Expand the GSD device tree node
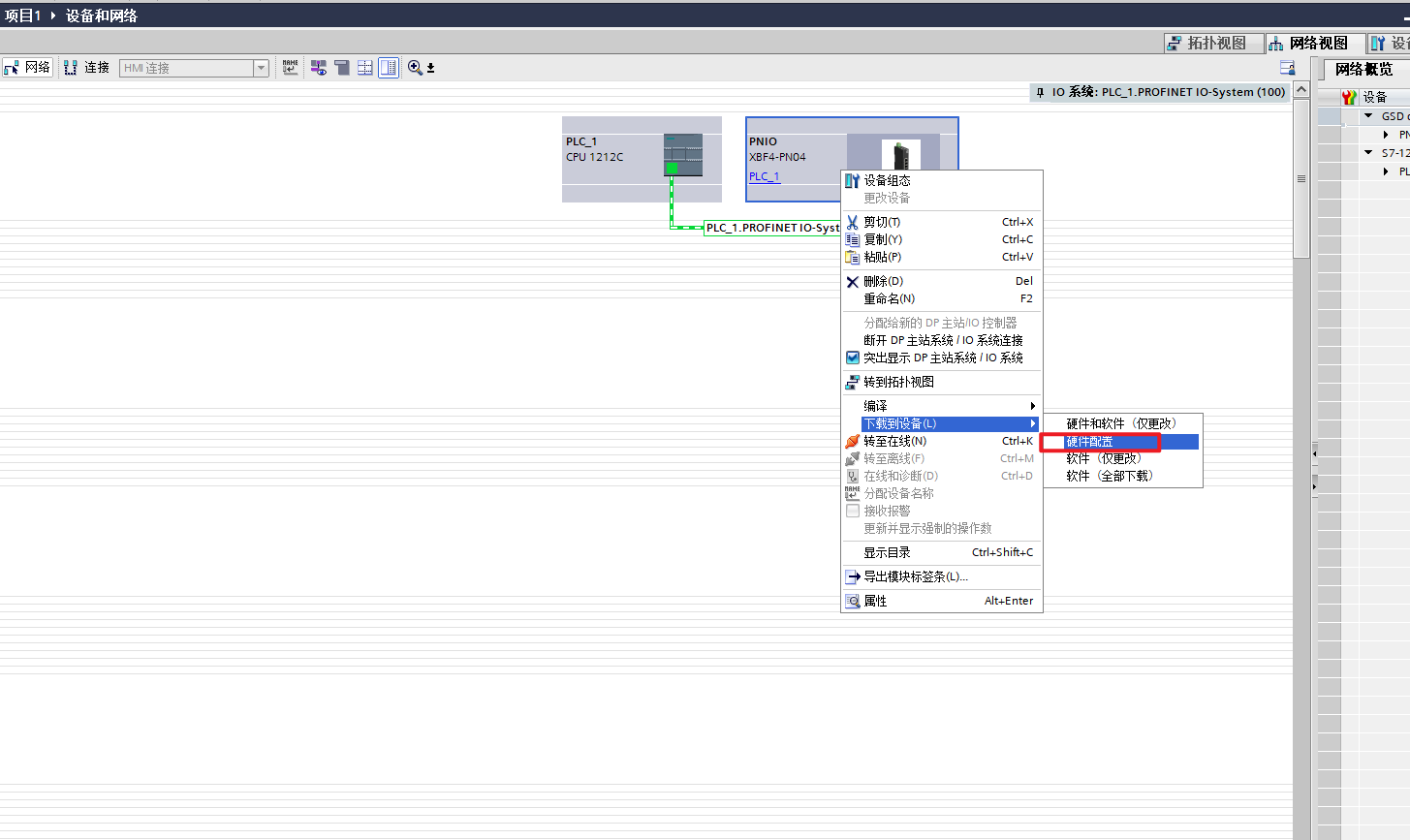Viewport: 1410px width, 840px height. 1368,116
